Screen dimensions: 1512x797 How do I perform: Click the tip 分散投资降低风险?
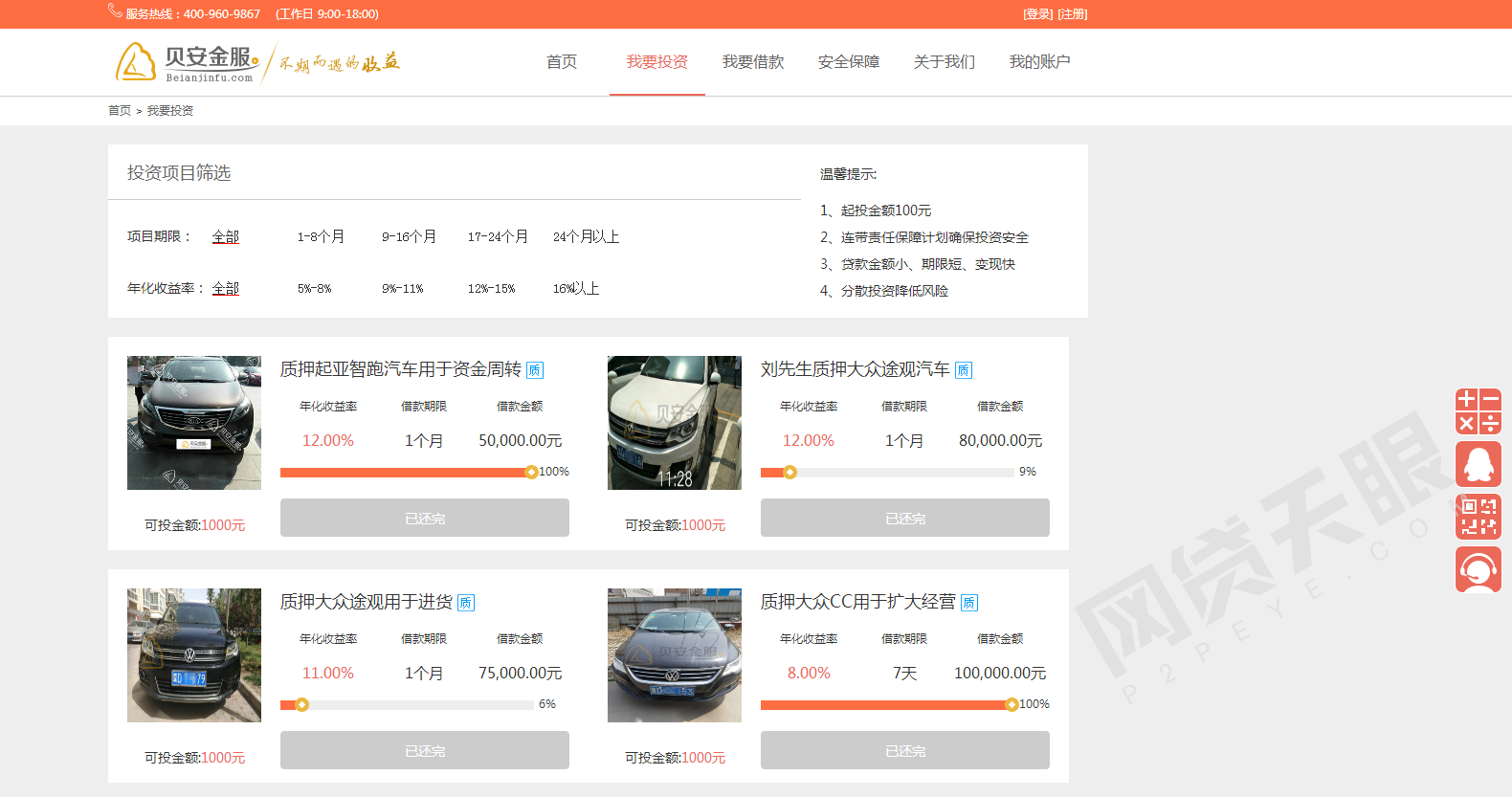click(x=895, y=291)
